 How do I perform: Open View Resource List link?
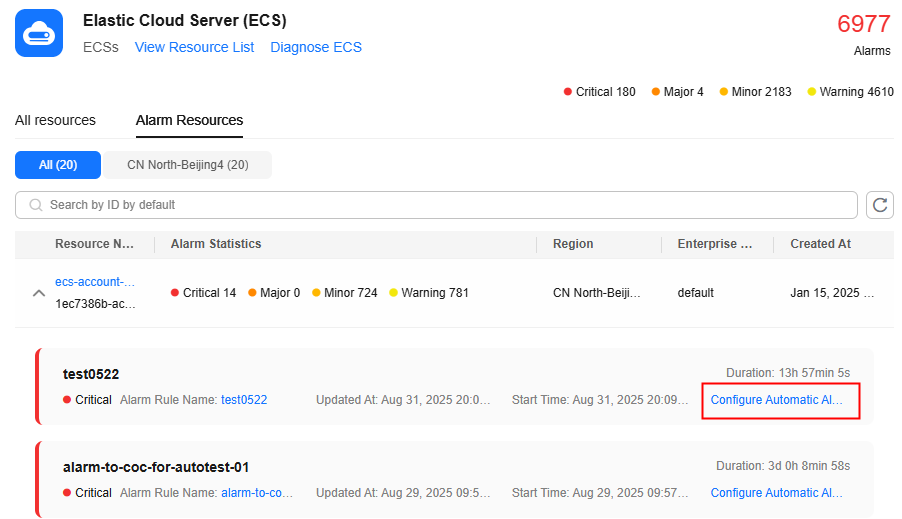point(194,47)
